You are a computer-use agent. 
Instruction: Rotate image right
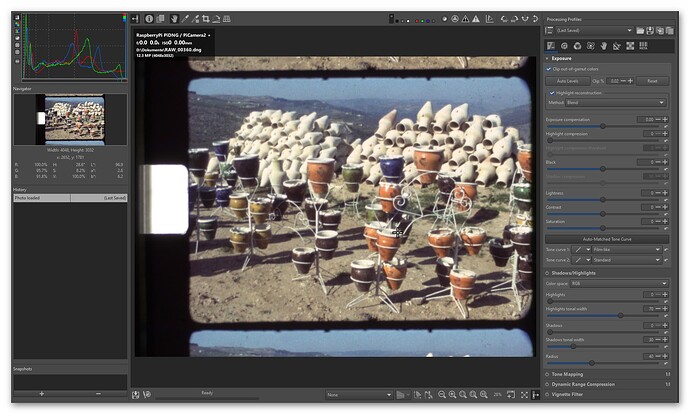click(x=514, y=19)
